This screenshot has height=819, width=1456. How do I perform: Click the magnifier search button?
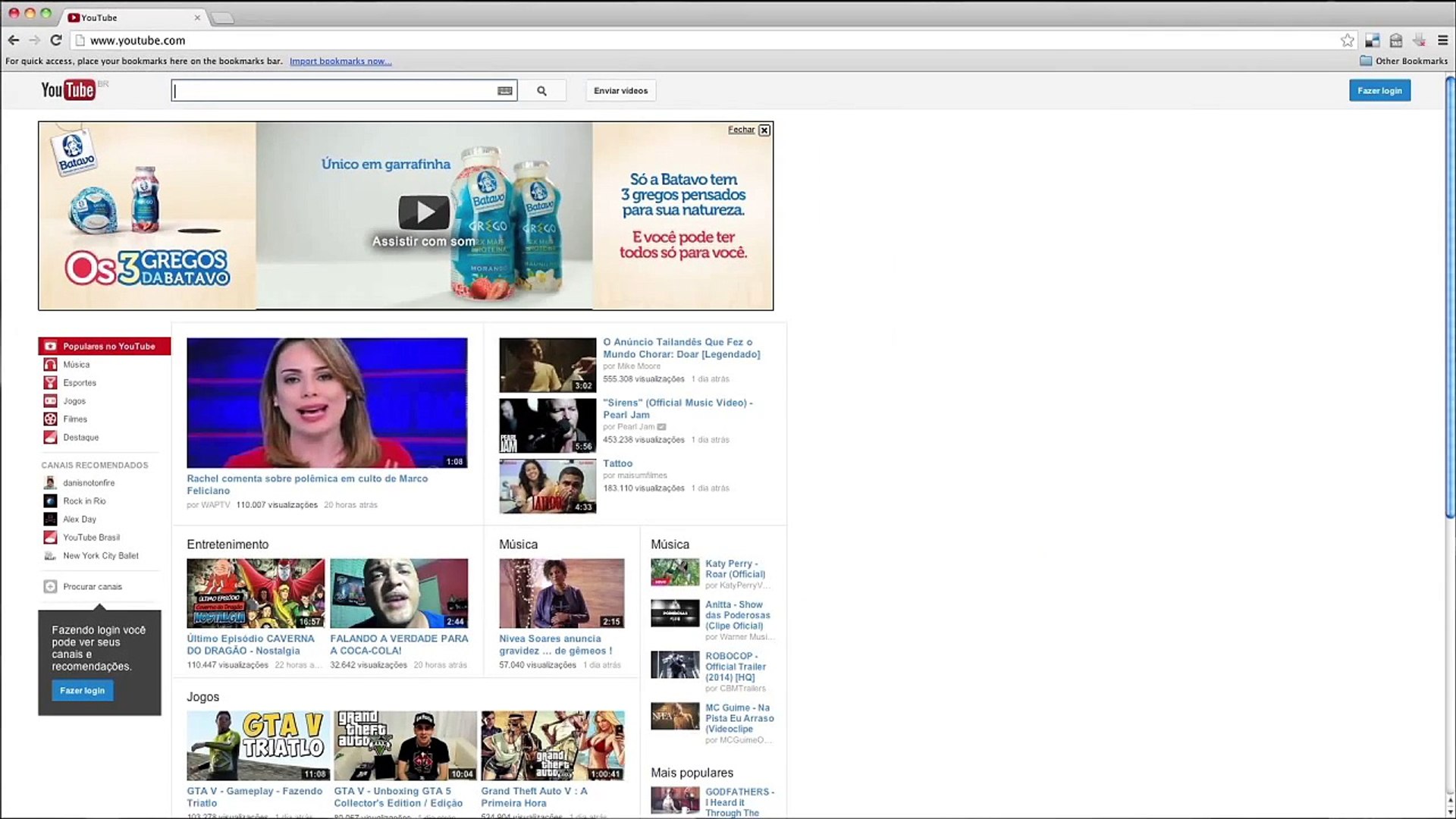click(x=541, y=91)
